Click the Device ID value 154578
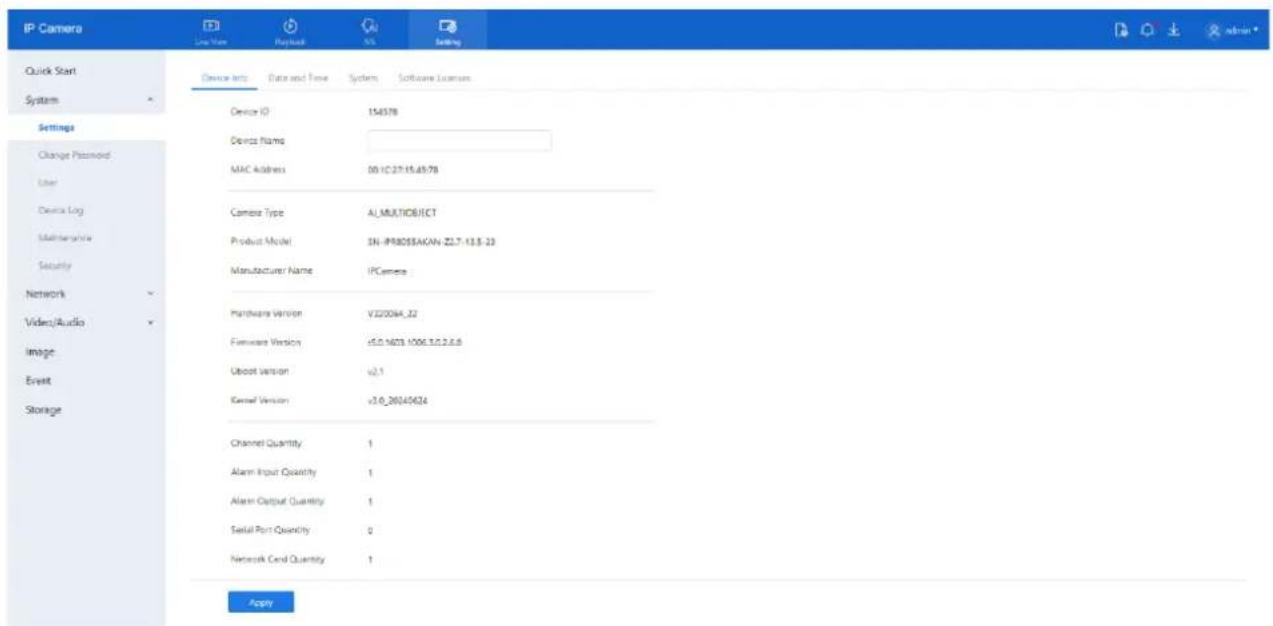 pos(382,112)
